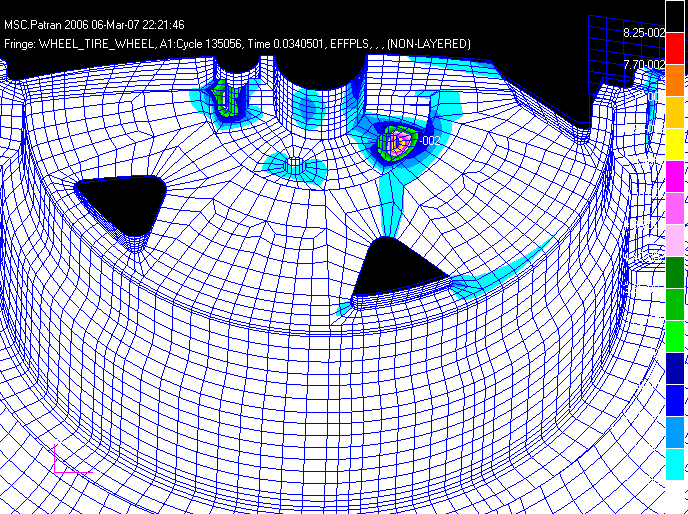Click the Fringe WHEEL_TIRE_WHEEL result title text
This screenshot has height=514, width=688.
point(238,44)
